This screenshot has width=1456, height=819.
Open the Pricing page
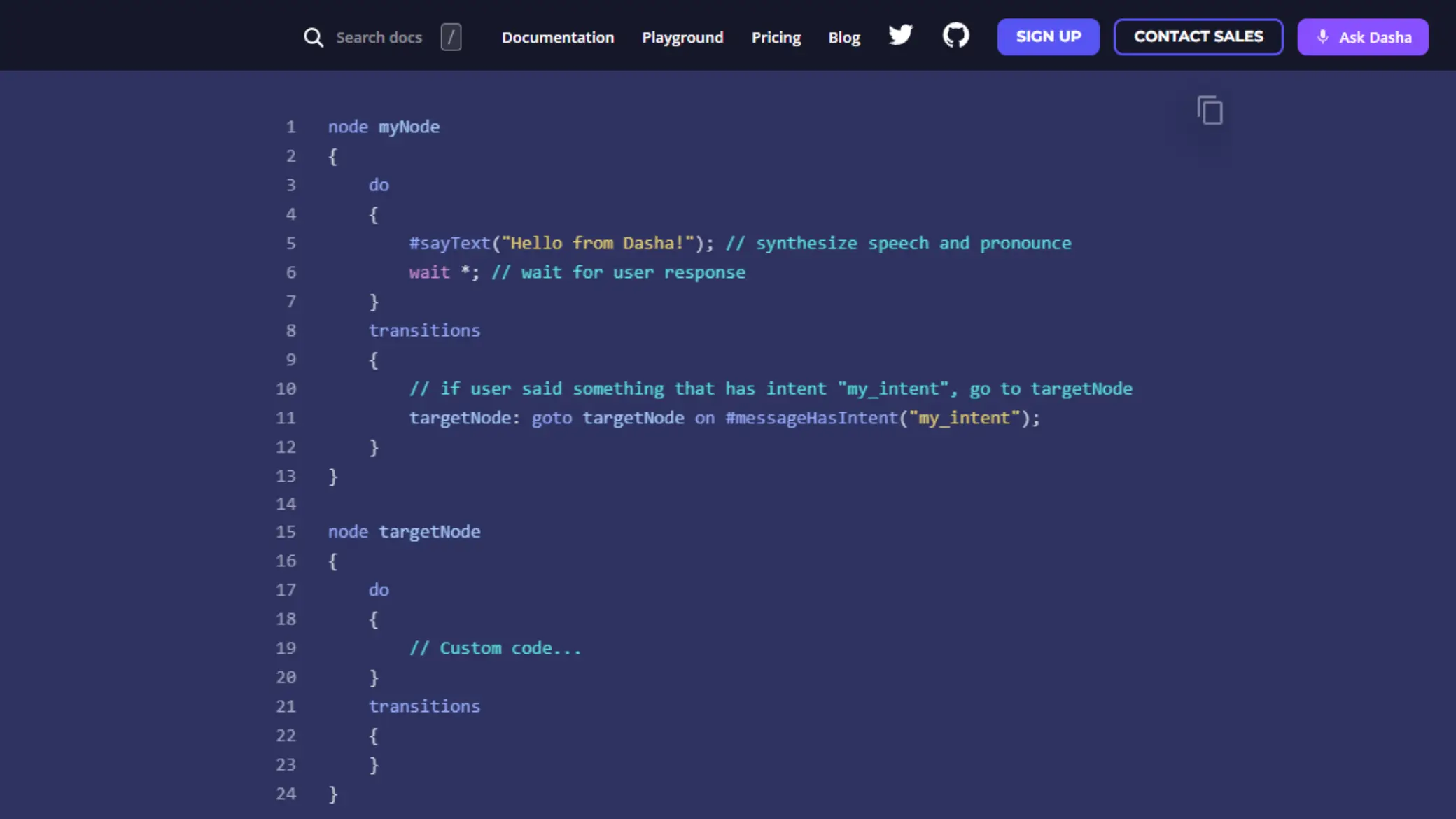click(x=776, y=37)
